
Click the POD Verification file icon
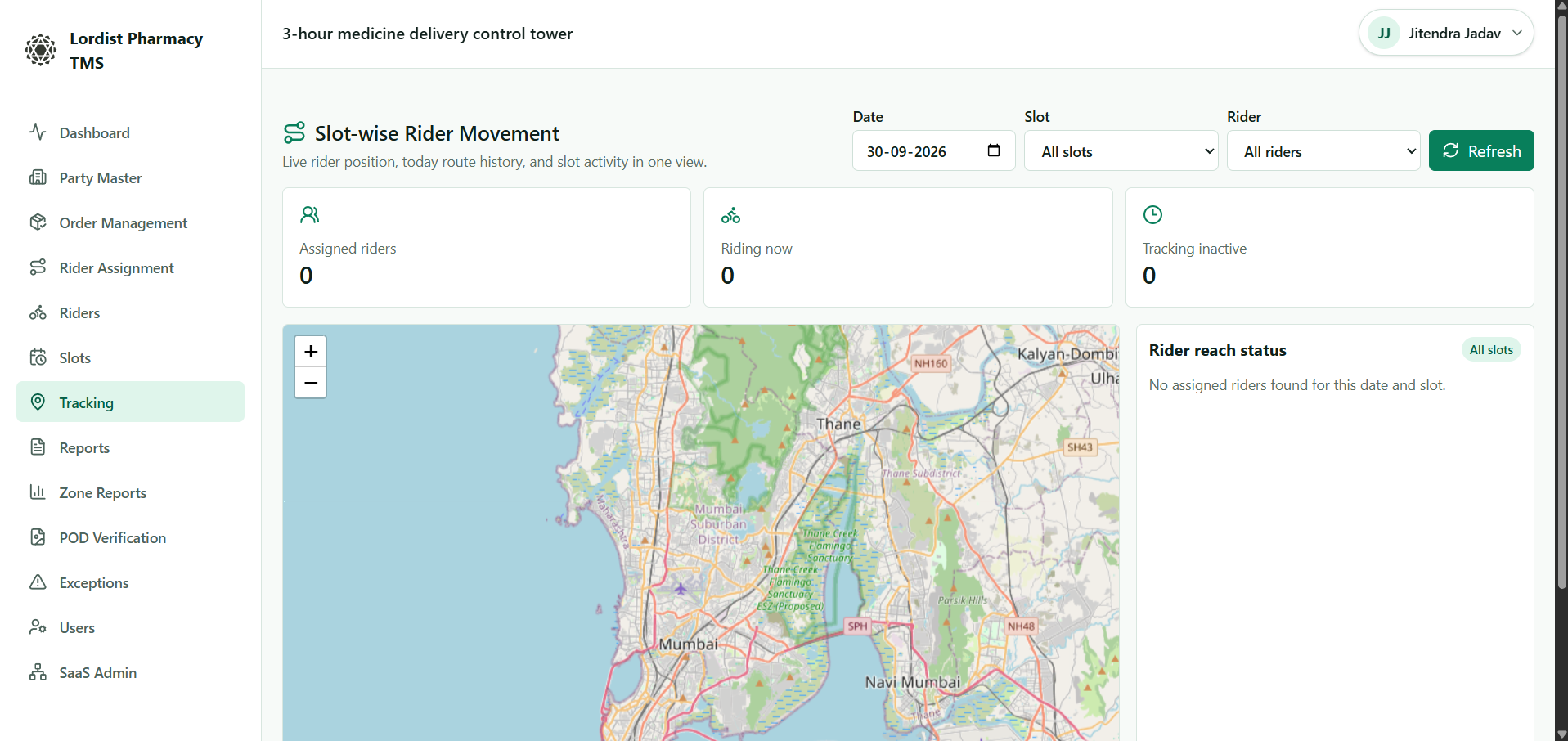click(x=38, y=537)
